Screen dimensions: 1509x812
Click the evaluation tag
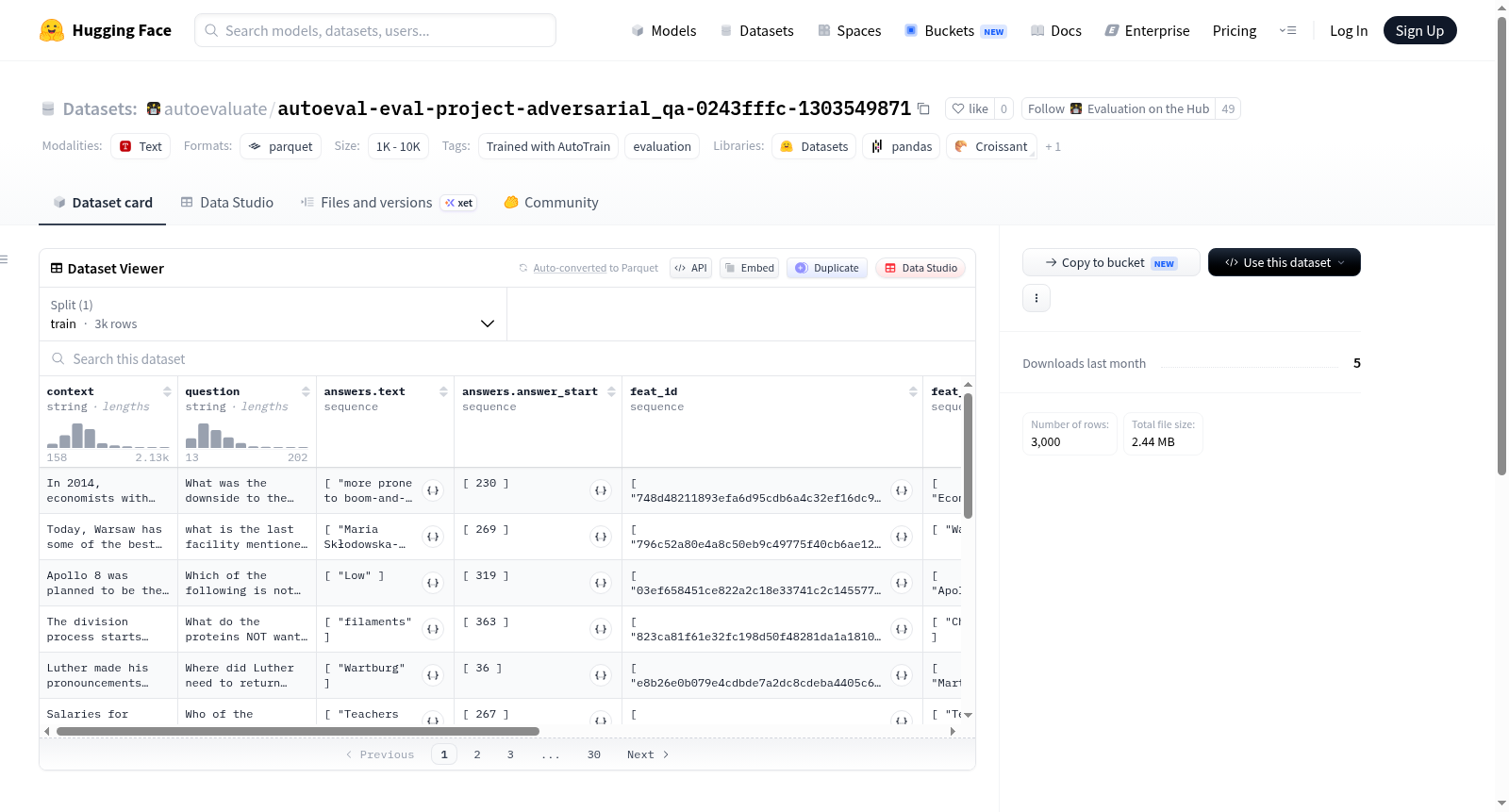pyautogui.click(x=662, y=146)
